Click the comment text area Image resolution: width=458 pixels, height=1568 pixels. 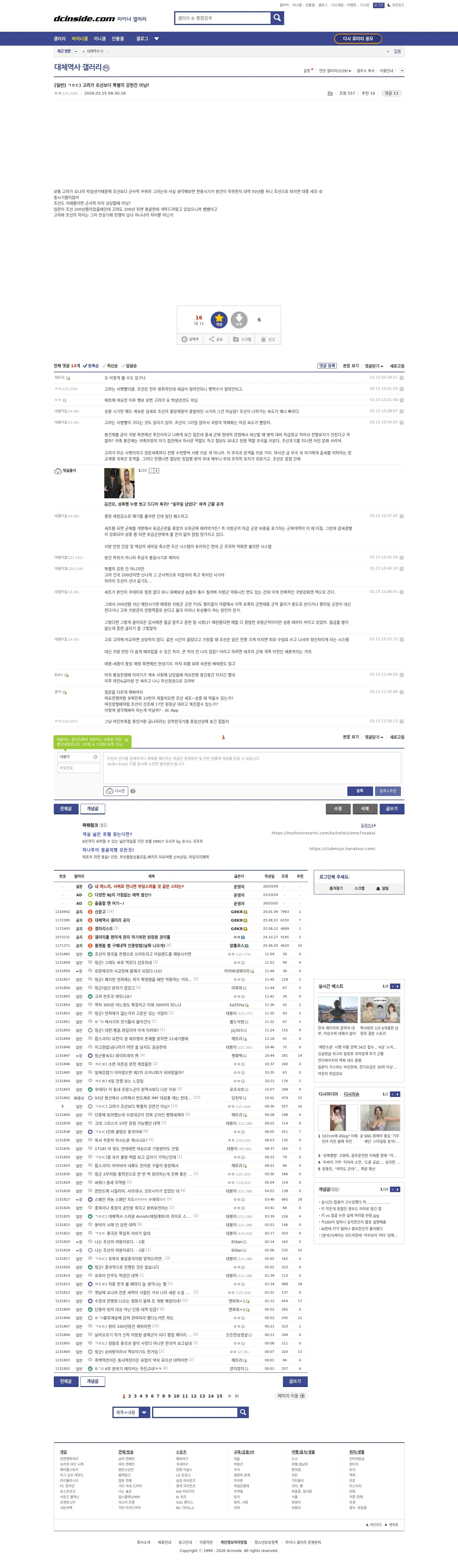pyautogui.click(x=252, y=768)
